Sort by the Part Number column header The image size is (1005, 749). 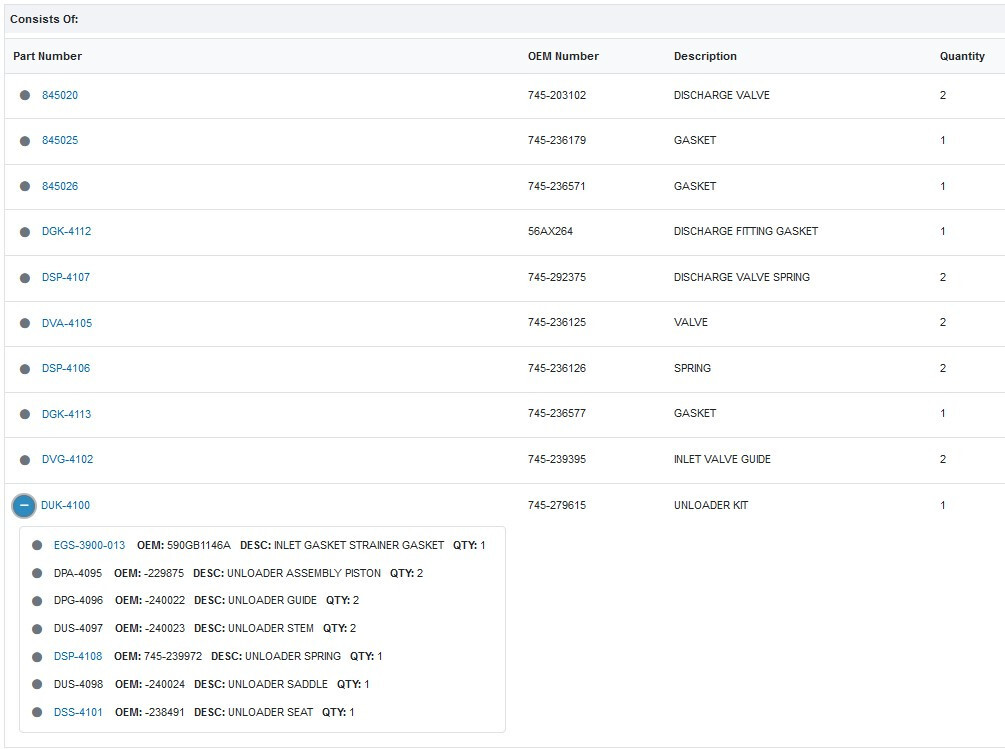(48, 56)
